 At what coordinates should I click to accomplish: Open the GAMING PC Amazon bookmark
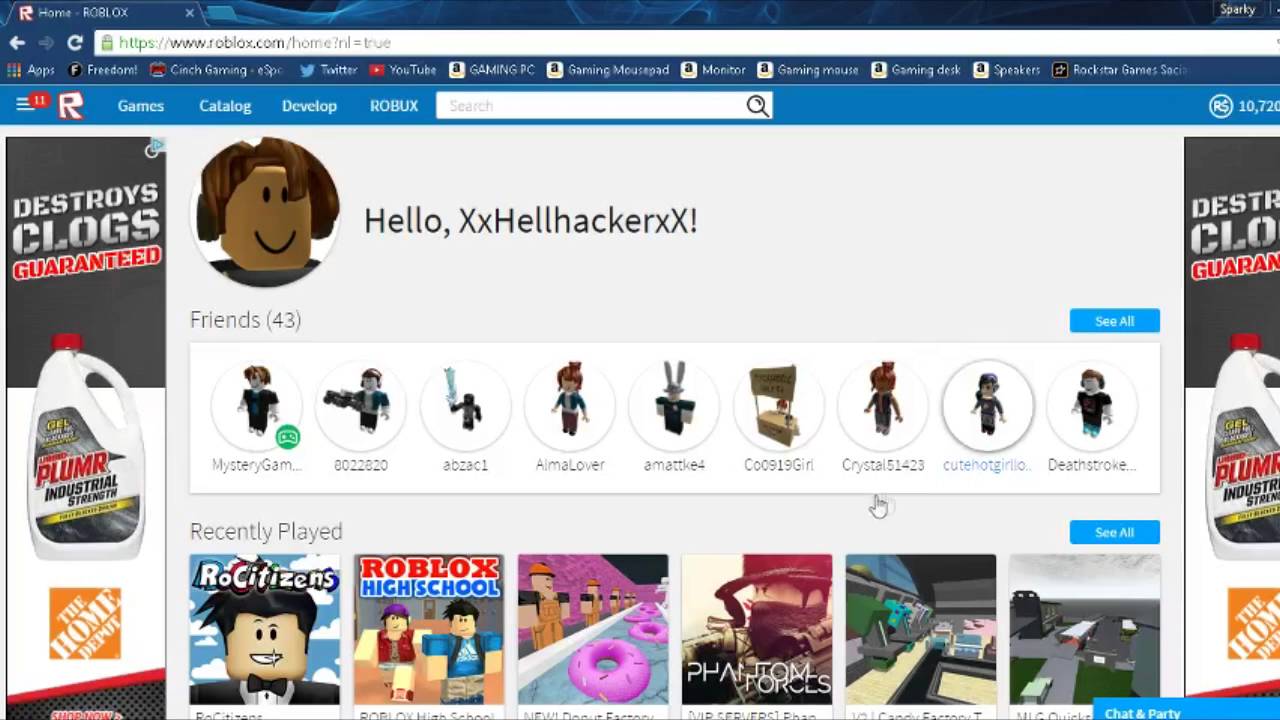(x=492, y=70)
